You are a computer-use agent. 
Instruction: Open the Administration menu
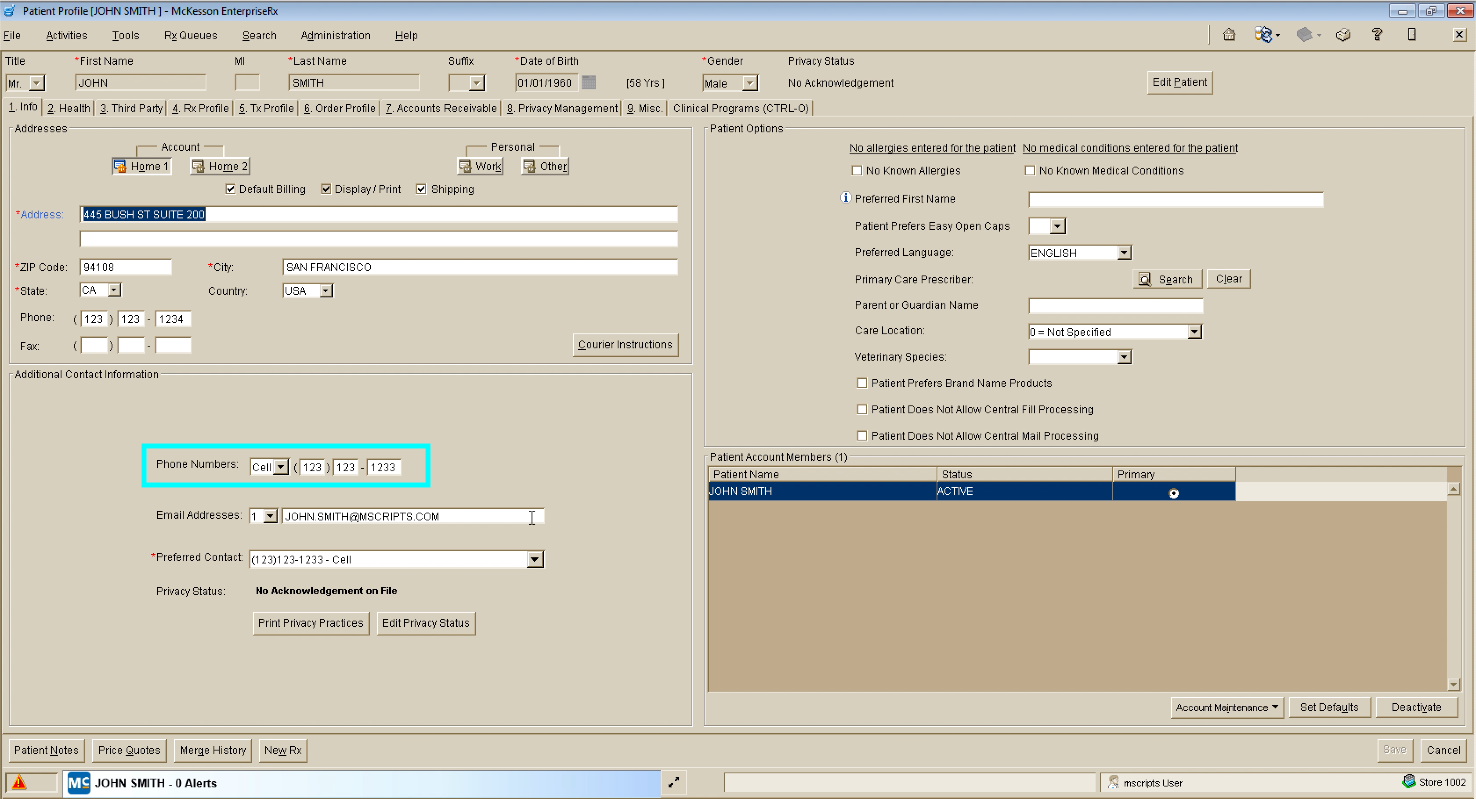pyautogui.click(x=336, y=35)
